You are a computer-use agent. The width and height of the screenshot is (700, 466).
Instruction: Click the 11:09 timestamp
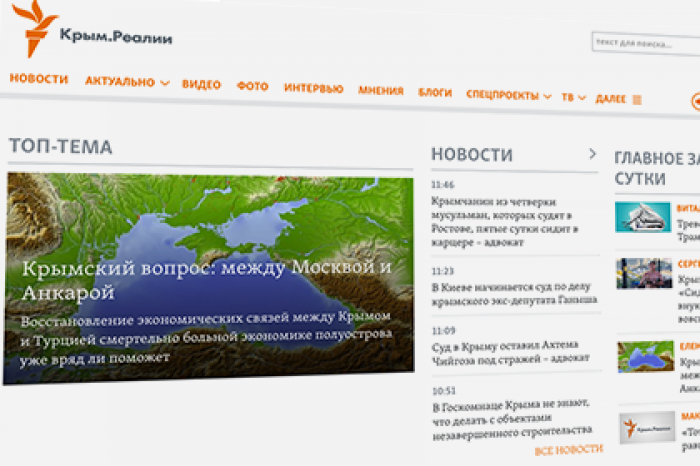pos(443,331)
